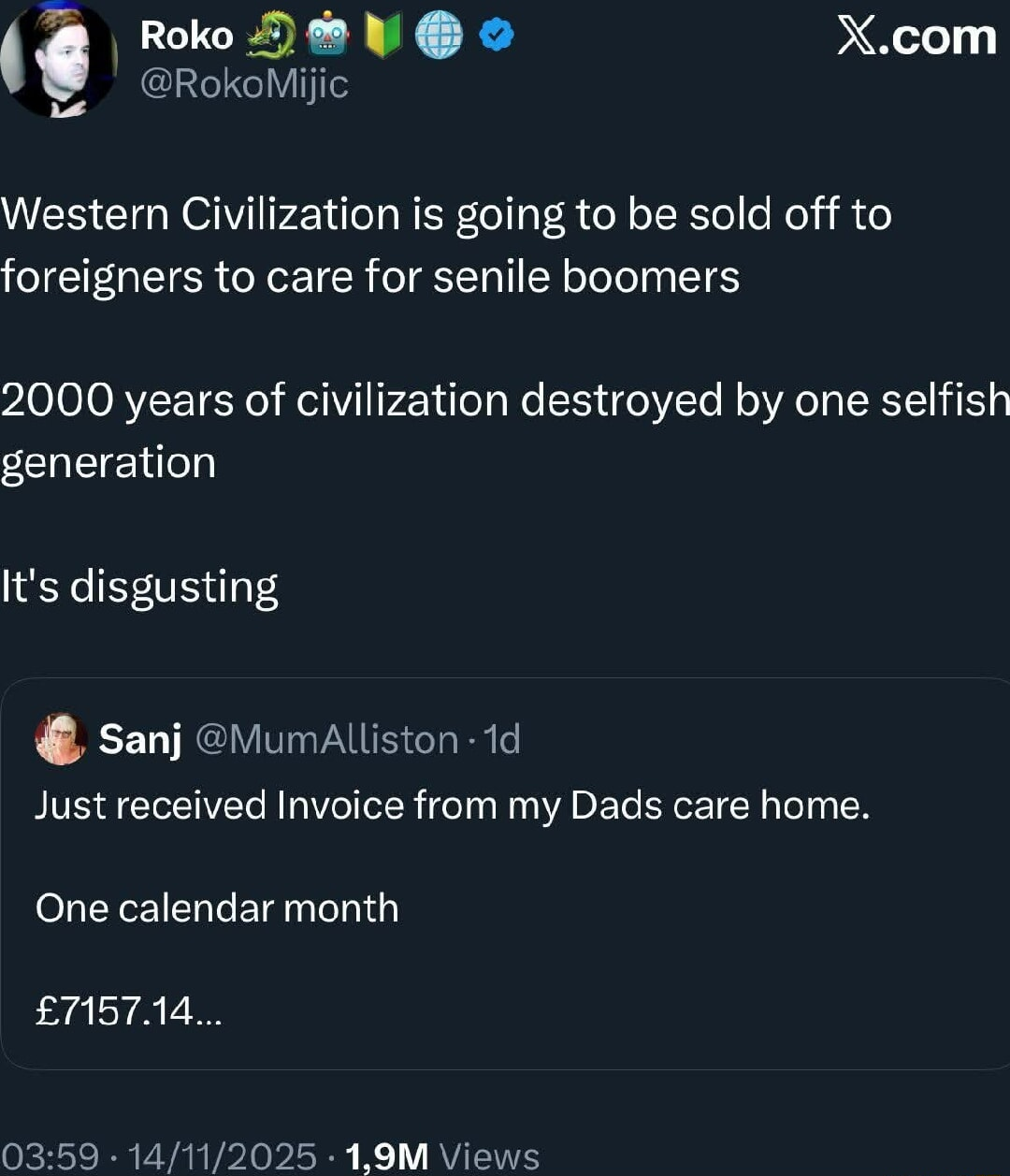Click the @MumAlliston handle

327,739
